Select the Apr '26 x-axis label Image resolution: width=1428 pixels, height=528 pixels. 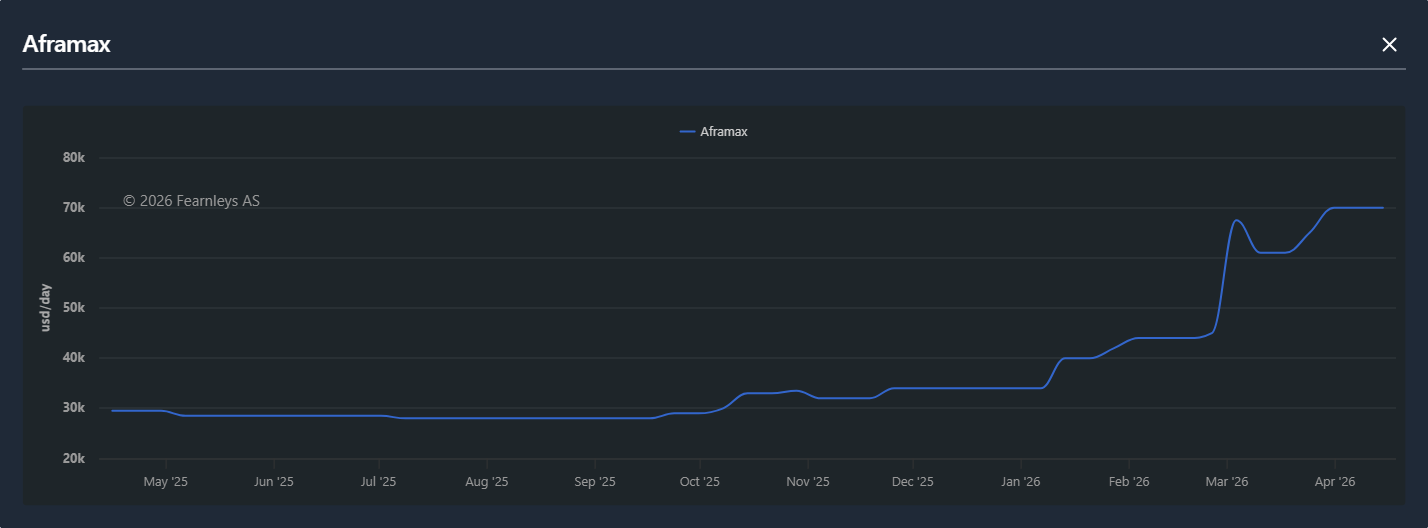pos(1334,482)
